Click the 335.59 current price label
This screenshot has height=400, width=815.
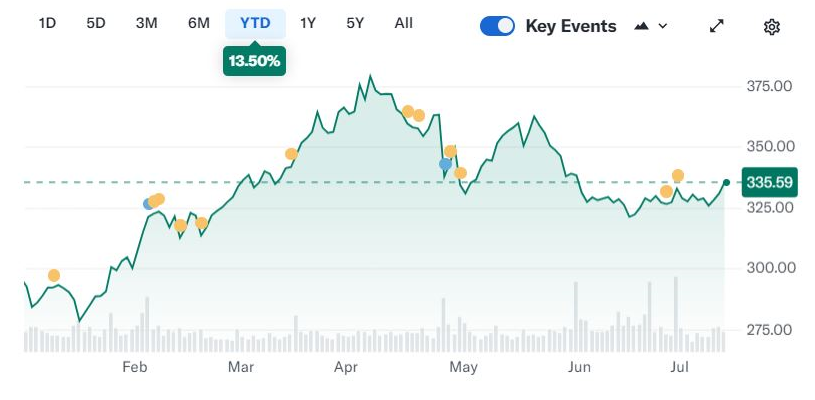[769, 182]
